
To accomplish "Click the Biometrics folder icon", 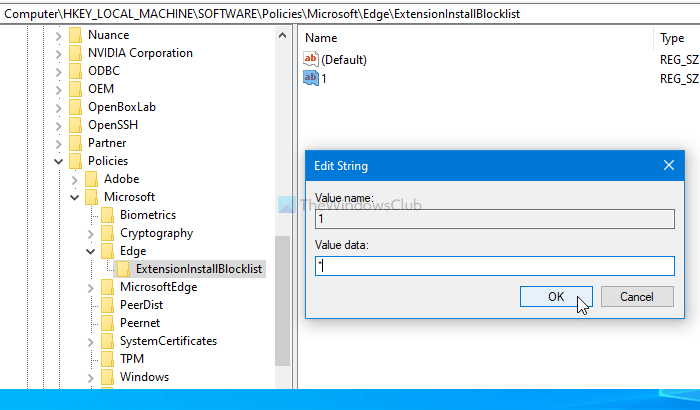I will [108, 215].
